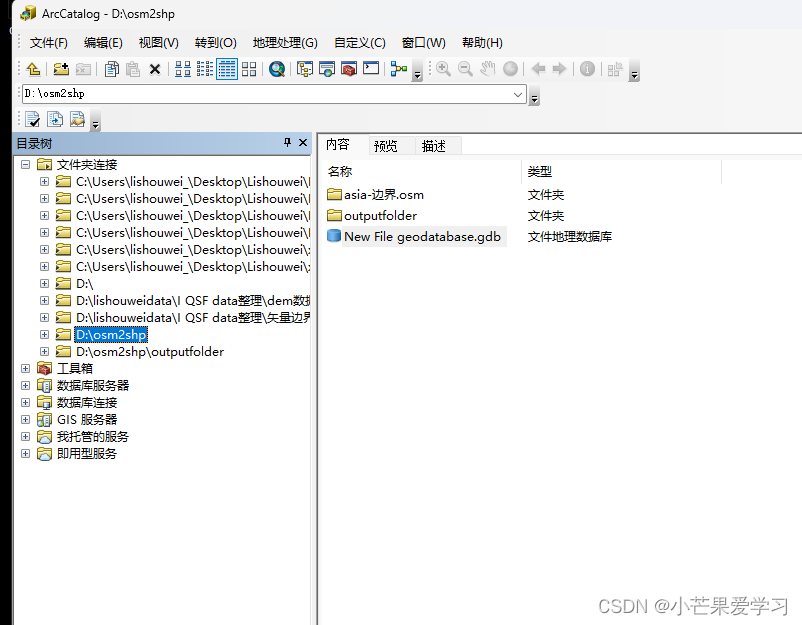Open the 自定义(C) menu
Image resolution: width=802 pixels, height=625 pixels.
360,42
